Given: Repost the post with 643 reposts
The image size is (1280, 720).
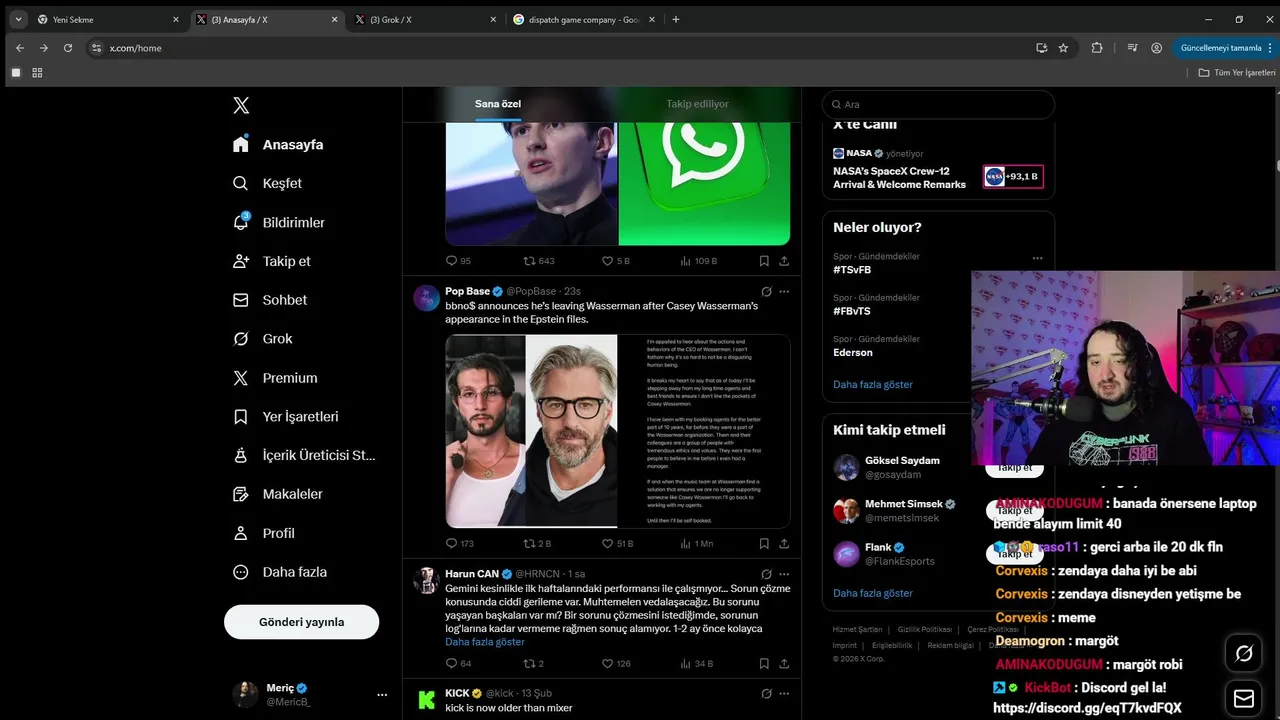Looking at the screenshot, I should [x=539, y=261].
